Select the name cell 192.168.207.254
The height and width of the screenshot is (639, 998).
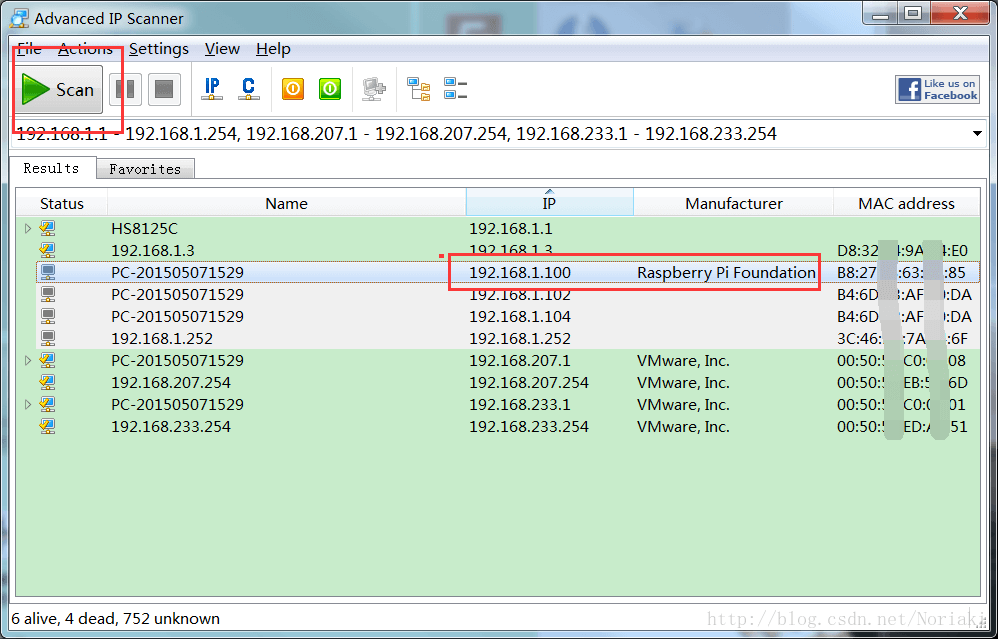(x=171, y=383)
